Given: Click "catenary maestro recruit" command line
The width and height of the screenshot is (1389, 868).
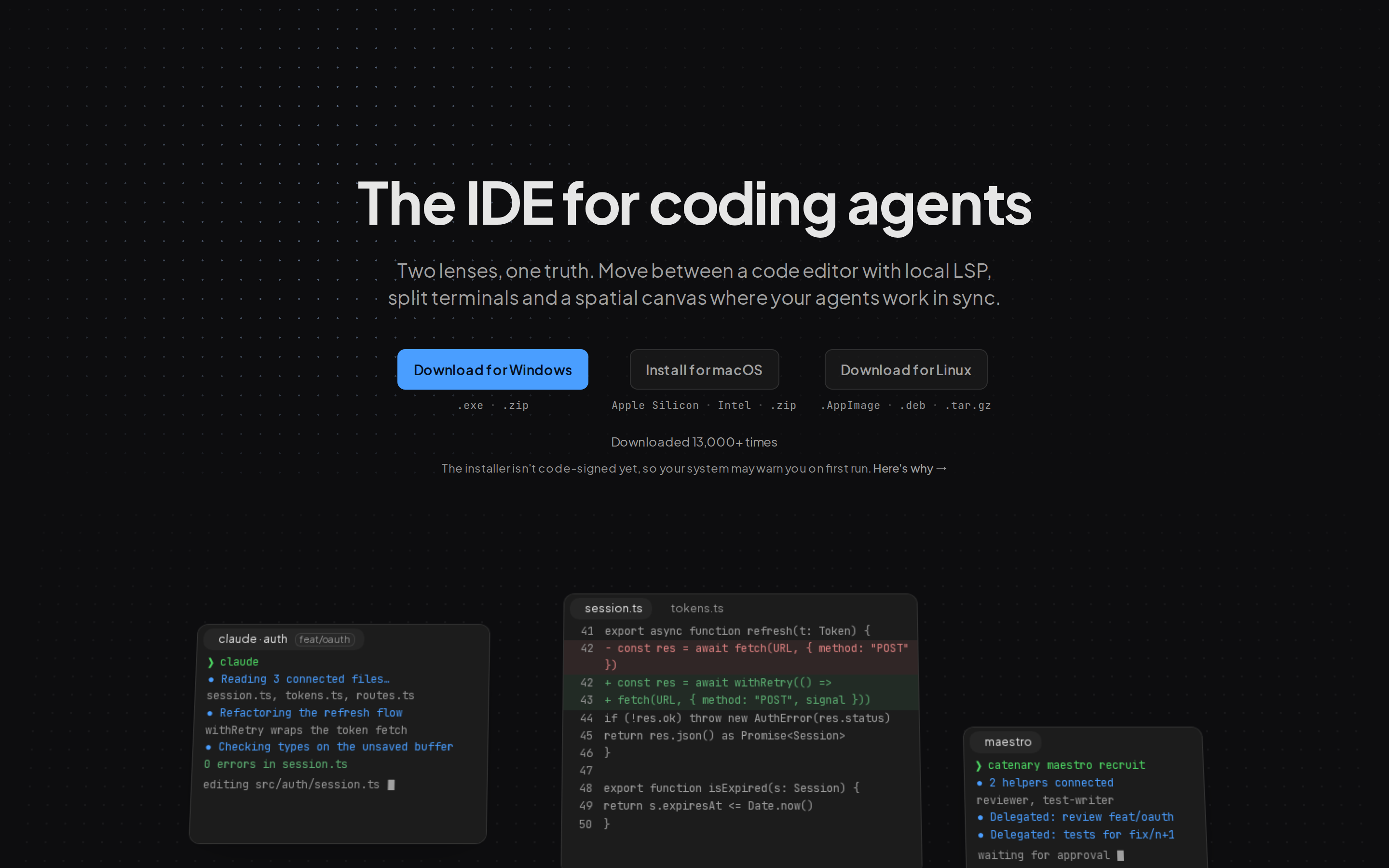Looking at the screenshot, I should click(1061, 765).
